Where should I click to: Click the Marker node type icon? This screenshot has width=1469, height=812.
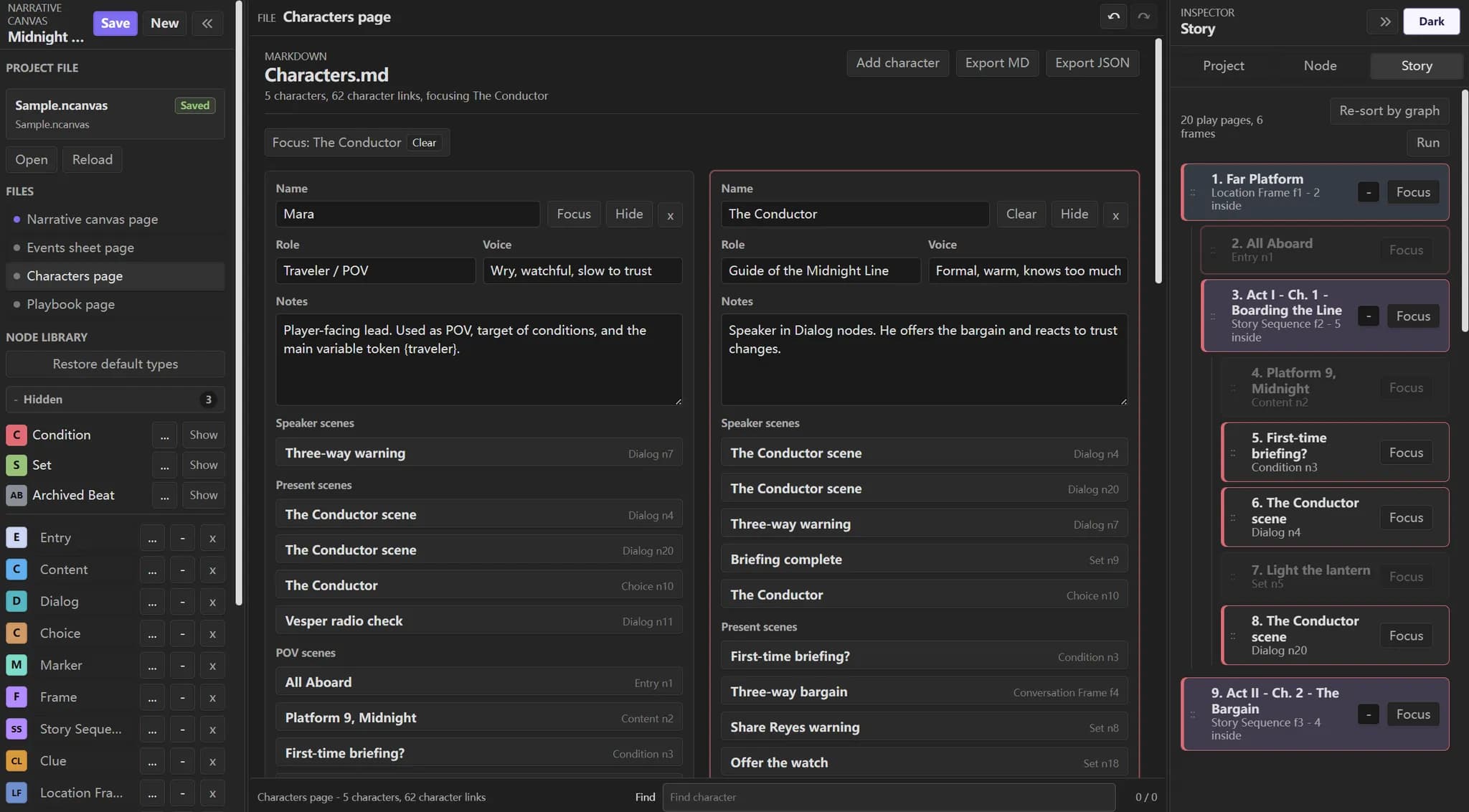[x=16, y=665]
